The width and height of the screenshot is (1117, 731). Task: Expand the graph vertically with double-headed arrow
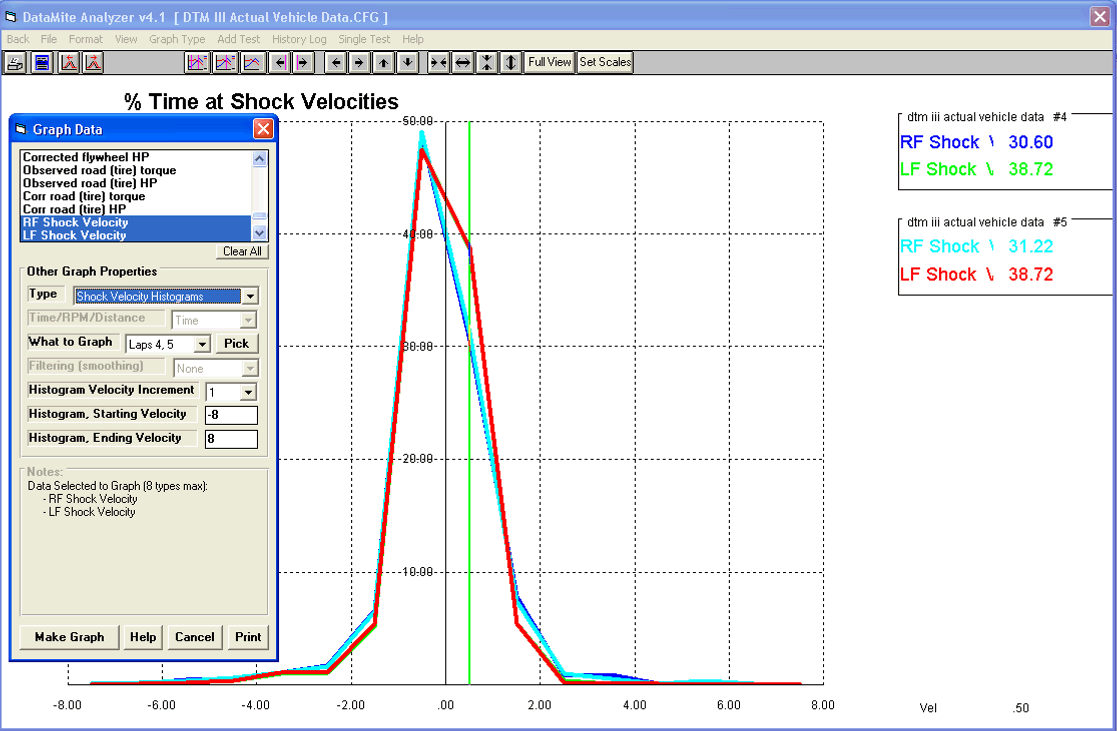[x=510, y=63]
